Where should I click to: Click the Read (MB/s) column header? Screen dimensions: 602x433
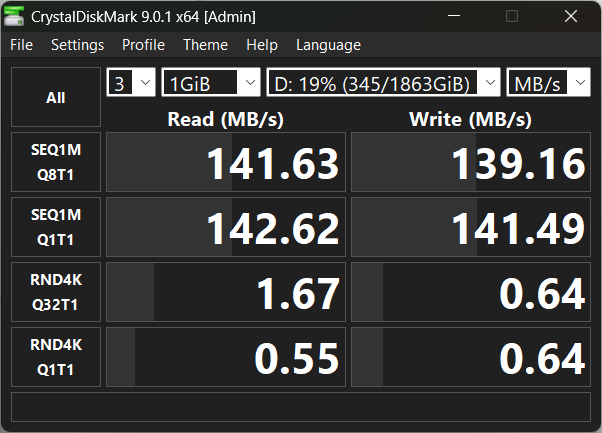tap(226, 119)
